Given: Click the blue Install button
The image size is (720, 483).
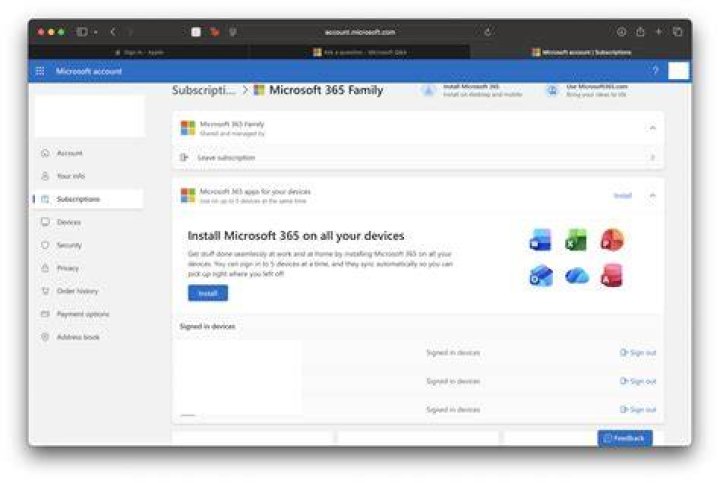Looking at the screenshot, I should [208, 293].
